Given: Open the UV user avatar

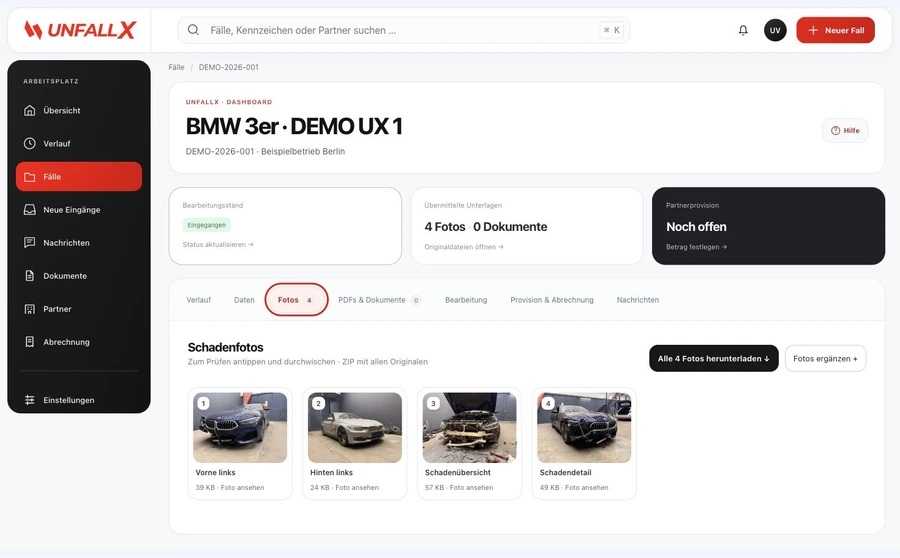Looking at the screenshot, I should [x=775, y=30].
